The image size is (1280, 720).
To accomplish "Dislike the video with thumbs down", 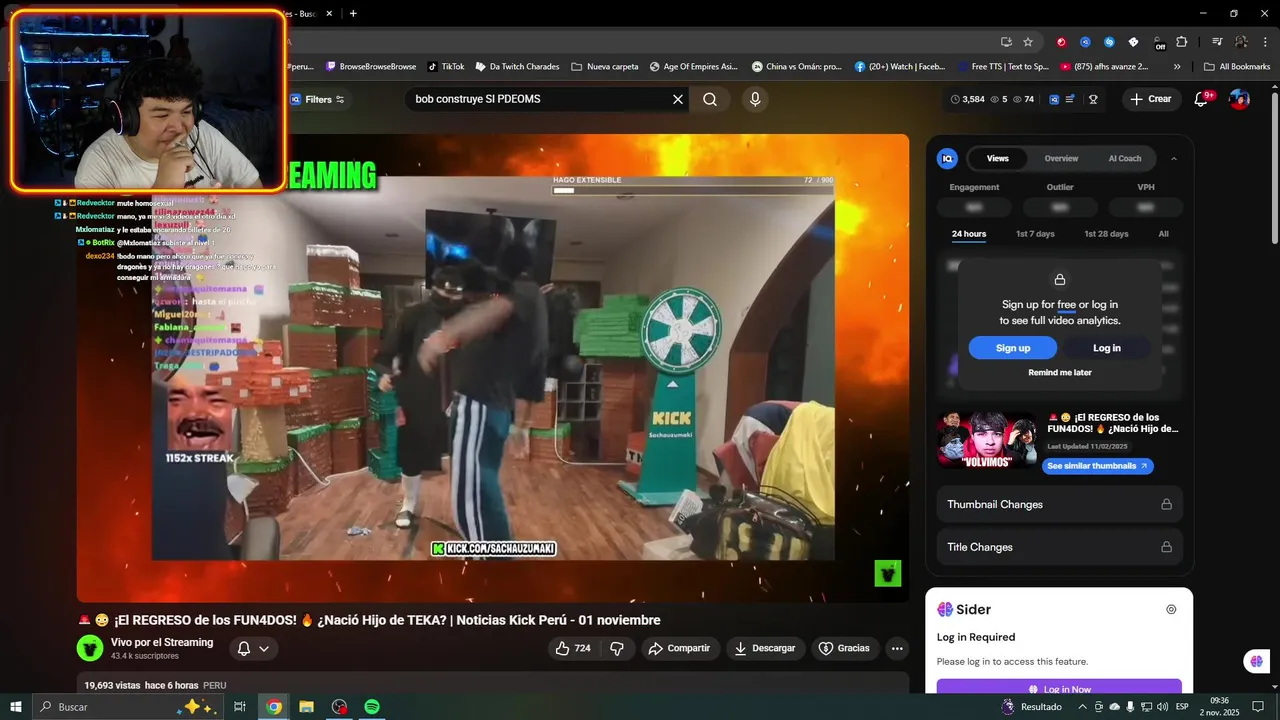I will (617, 648).
